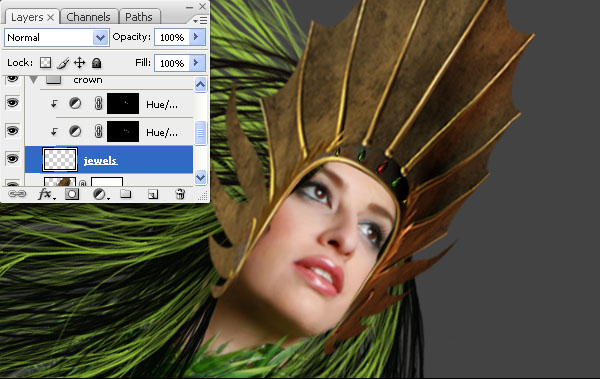Lock image pixels with brush icon
Viewport: 600px width, 379px height.
(63, 63)
